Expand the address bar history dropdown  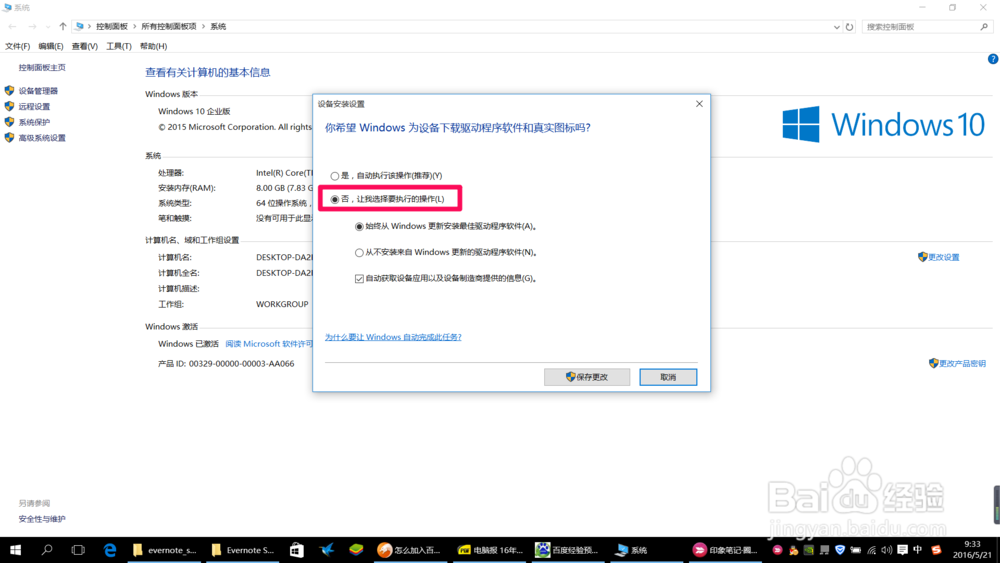point(836,27)
